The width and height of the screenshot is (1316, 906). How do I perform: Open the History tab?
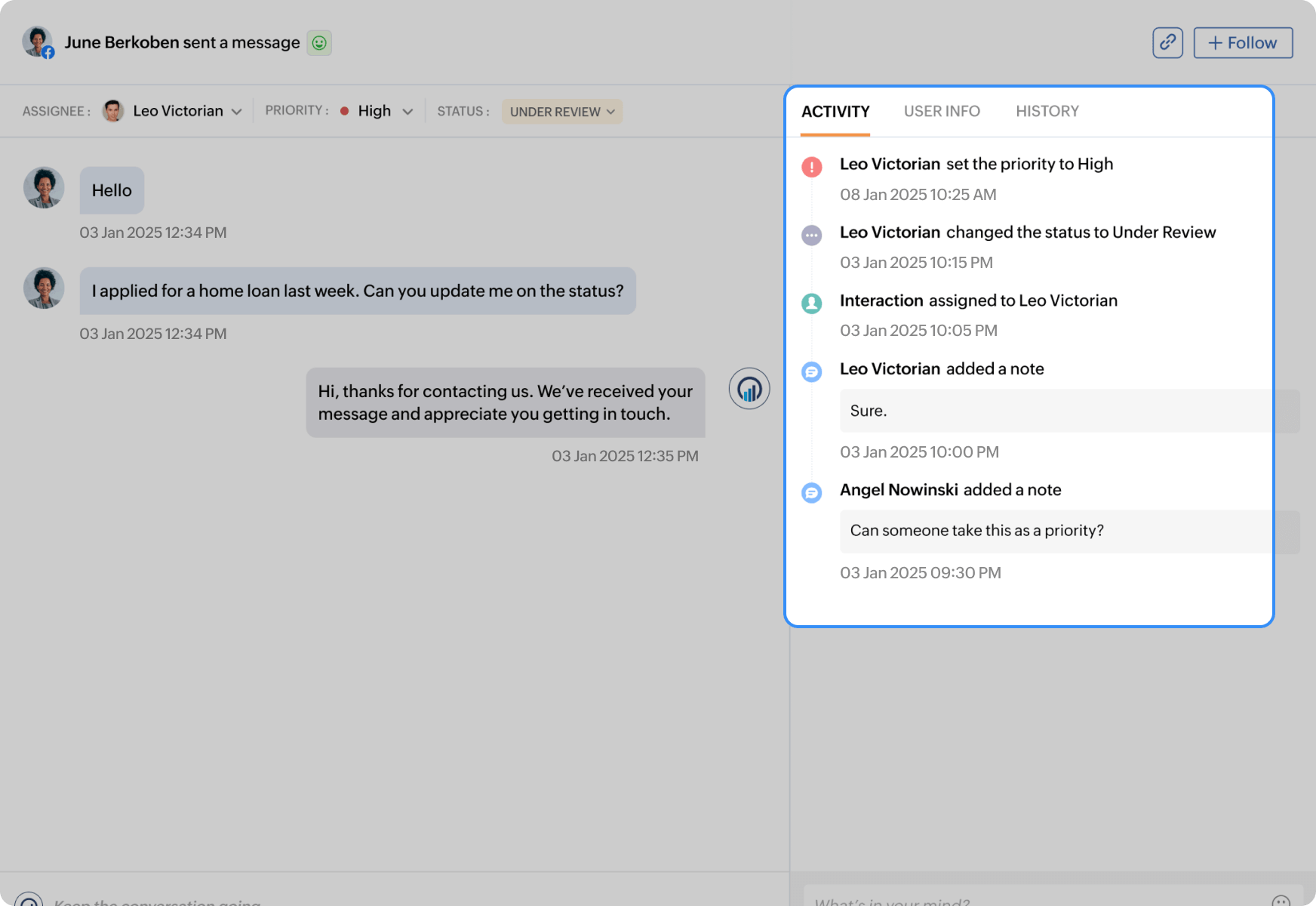point(1047,112)
